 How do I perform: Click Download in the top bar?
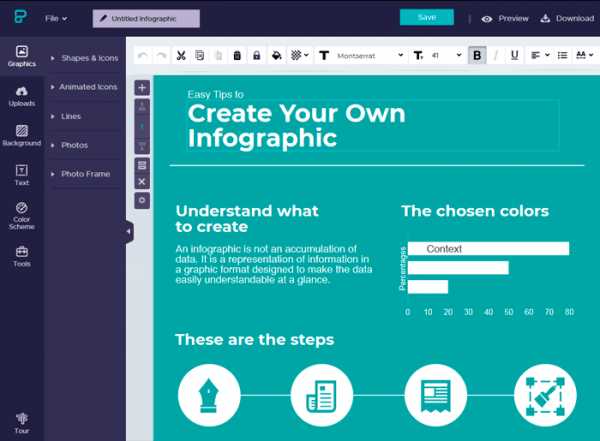tap(567, 19)
